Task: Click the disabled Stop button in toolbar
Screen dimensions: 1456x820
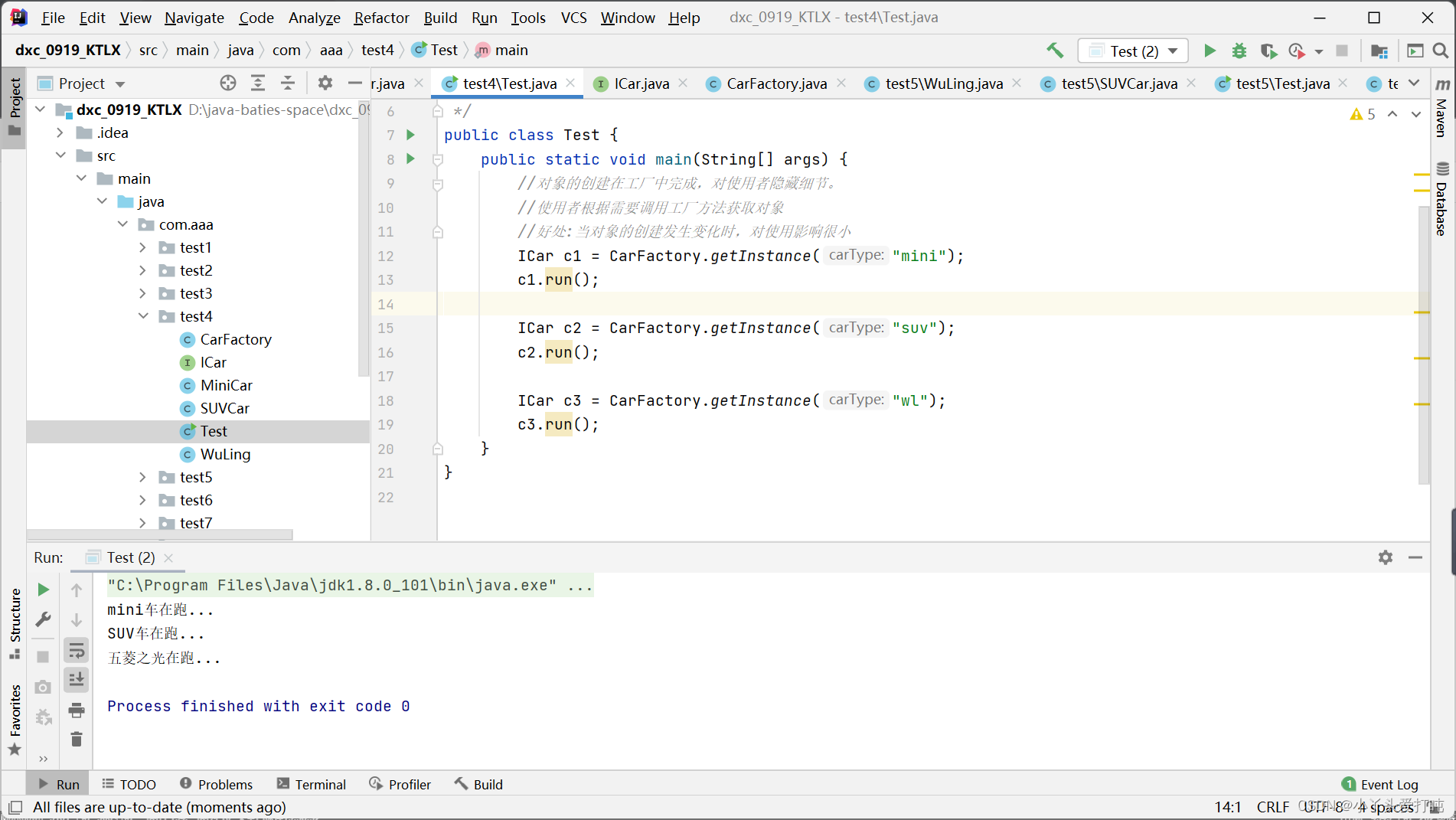Action: click(x=1342, y=51)
